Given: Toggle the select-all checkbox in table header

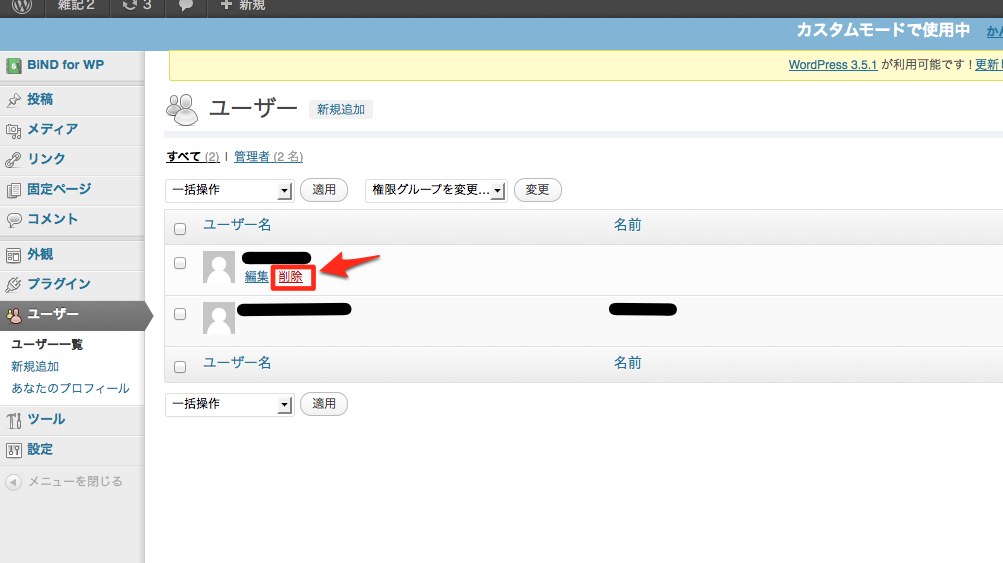Looking at the screenshot, I should click(180, 229).
